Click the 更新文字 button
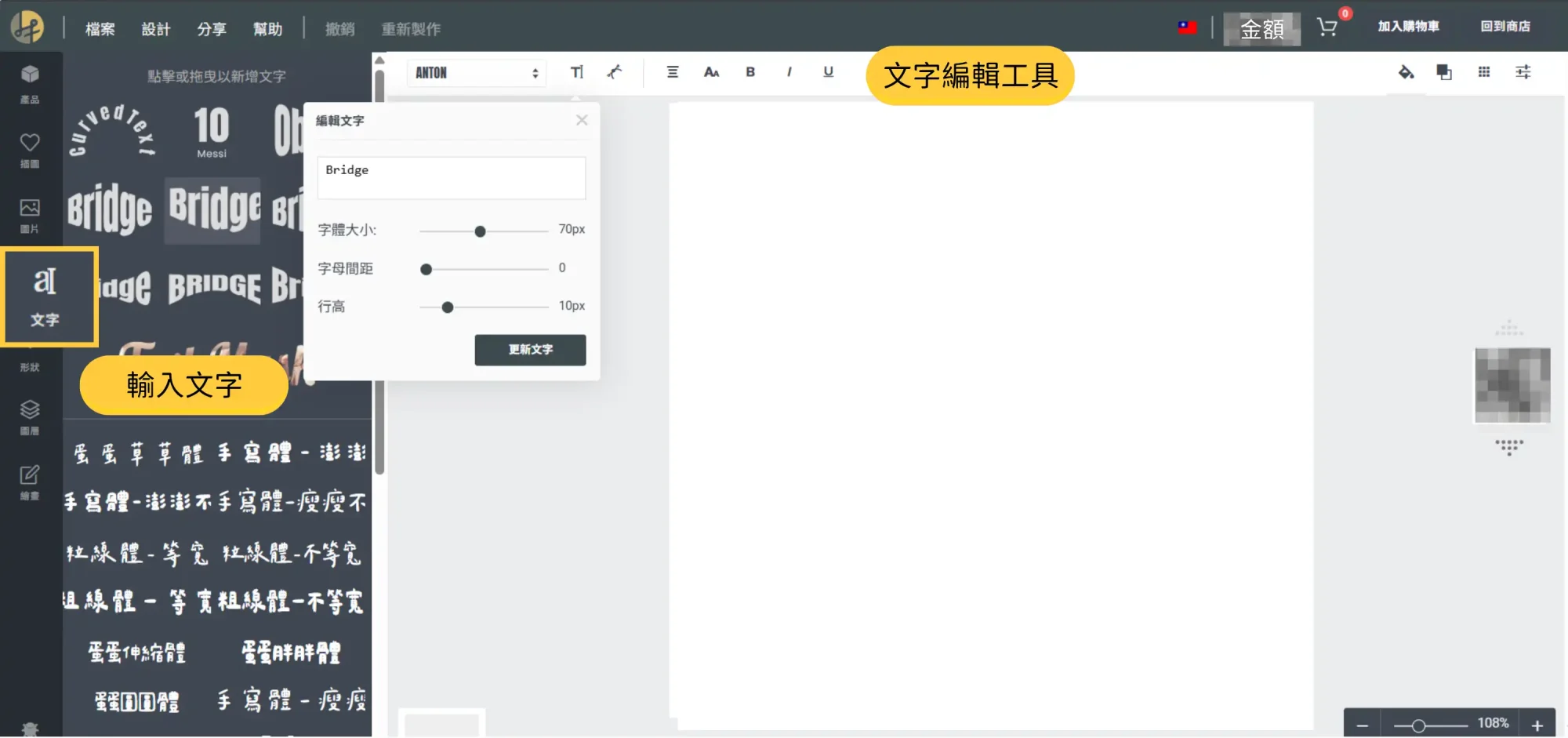Image resolution: width=1568 pixels, height=738 pixels. coord(530,350)
